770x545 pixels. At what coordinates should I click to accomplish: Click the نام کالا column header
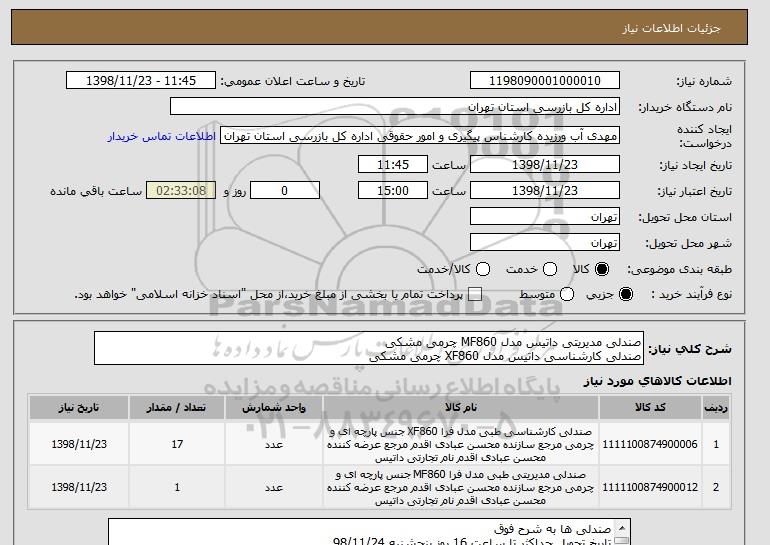tap(461, 408)
